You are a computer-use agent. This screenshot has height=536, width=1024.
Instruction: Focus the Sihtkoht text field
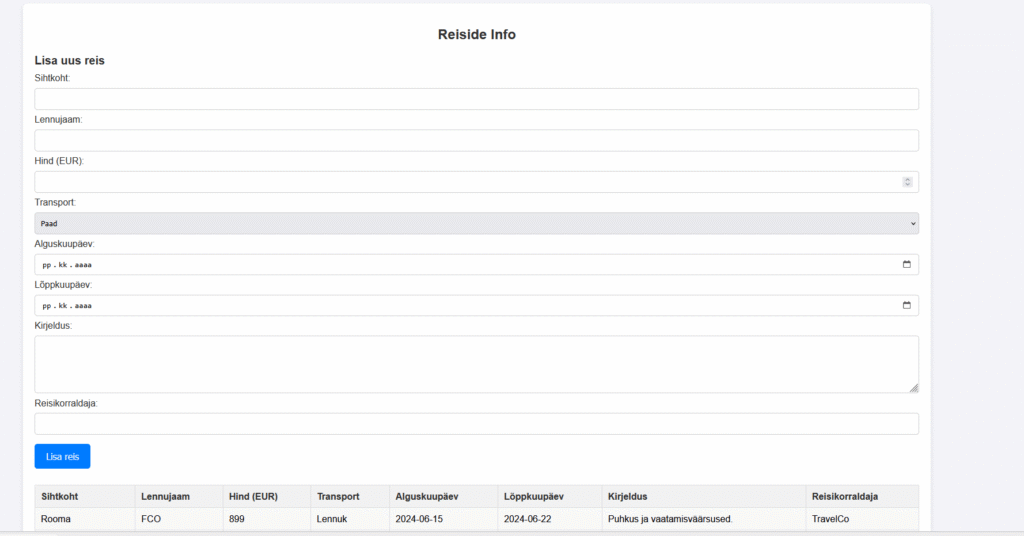pyautogui.click(x=476, y=99)
